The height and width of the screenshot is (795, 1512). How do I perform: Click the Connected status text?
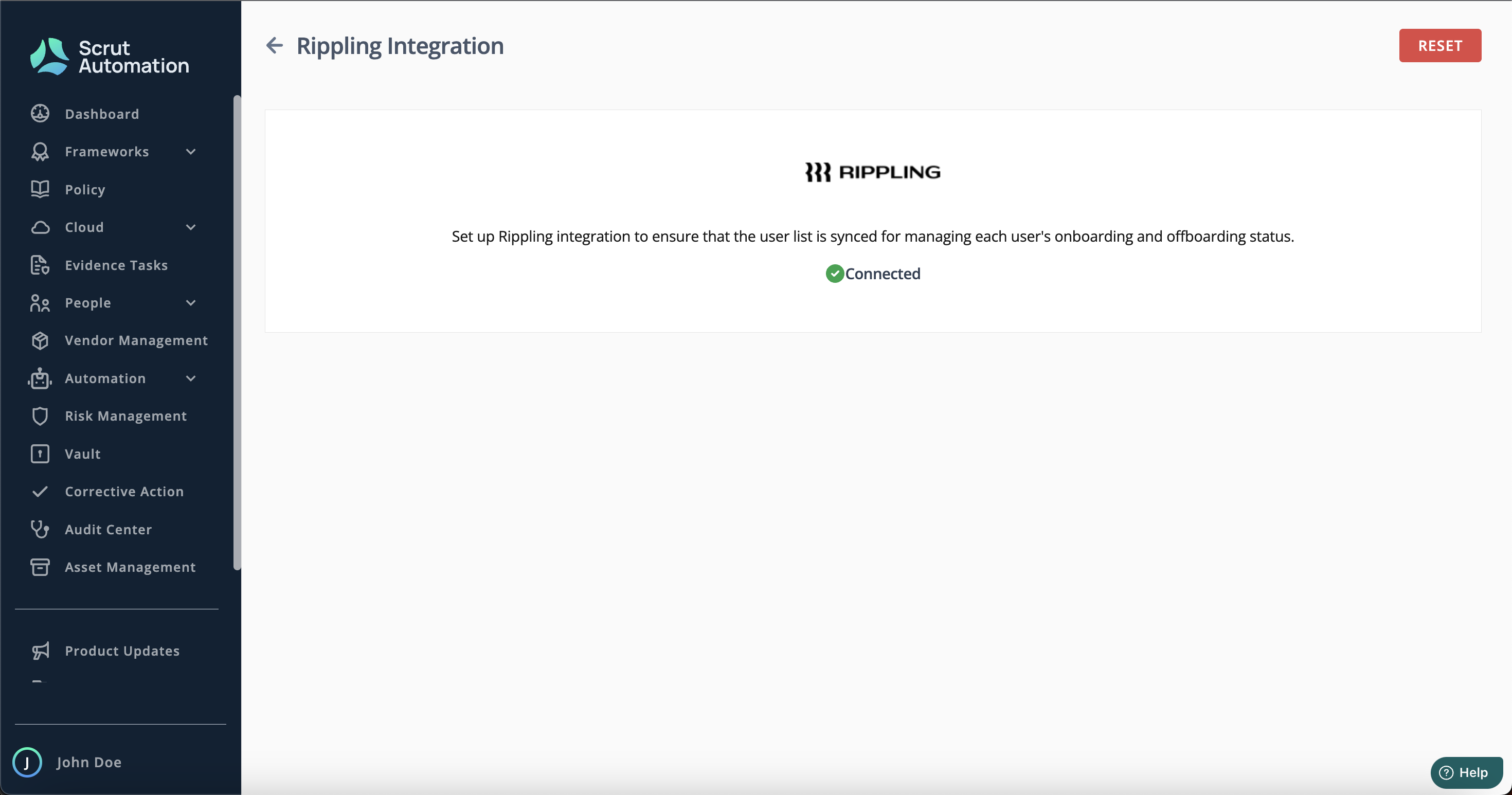(882, 274)
